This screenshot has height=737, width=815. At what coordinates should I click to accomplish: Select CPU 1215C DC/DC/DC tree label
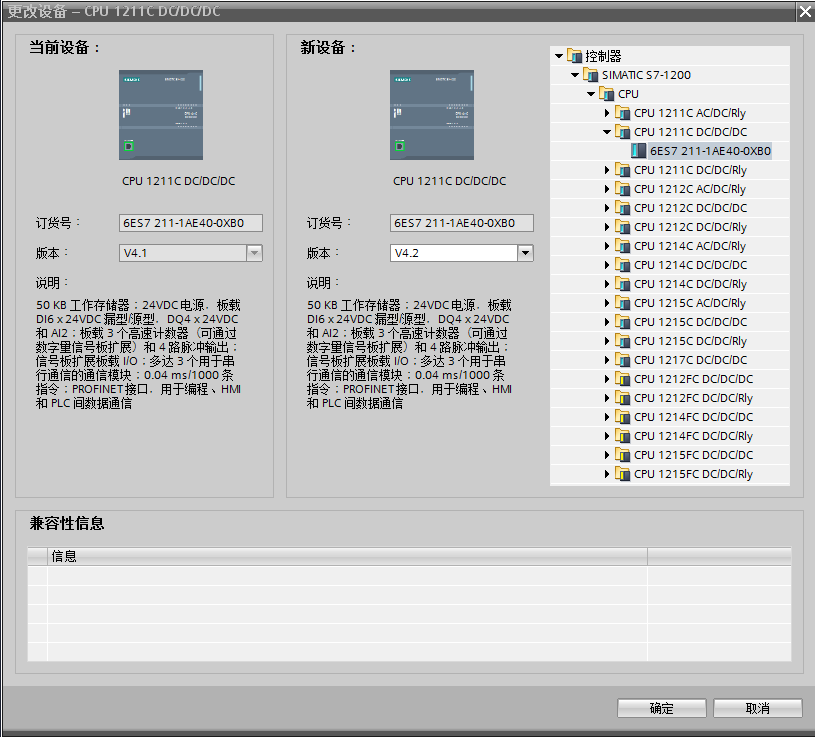pyautogui.click(x=690, y=322)
